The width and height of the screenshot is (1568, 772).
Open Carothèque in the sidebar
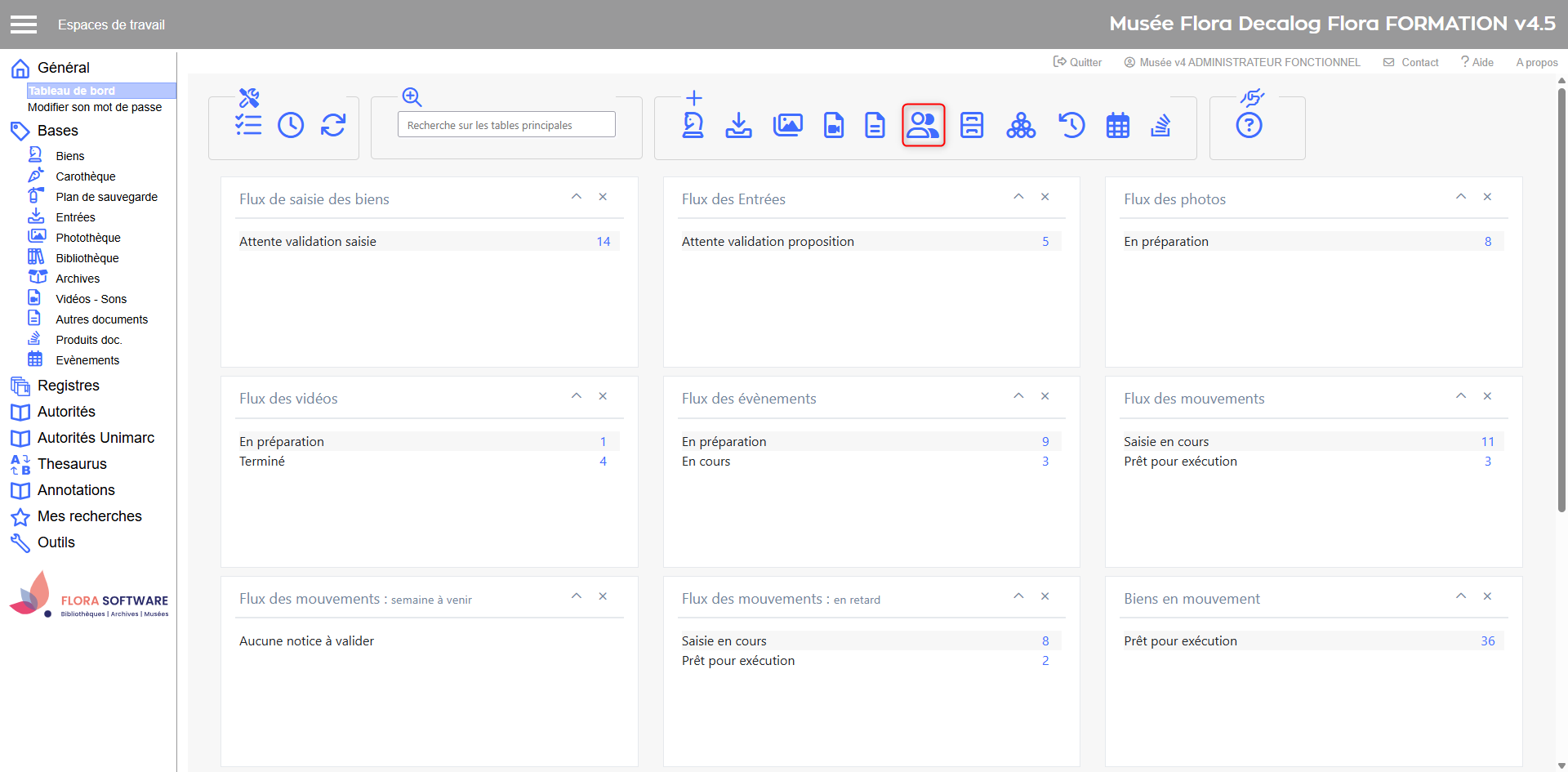click(85, 176)
